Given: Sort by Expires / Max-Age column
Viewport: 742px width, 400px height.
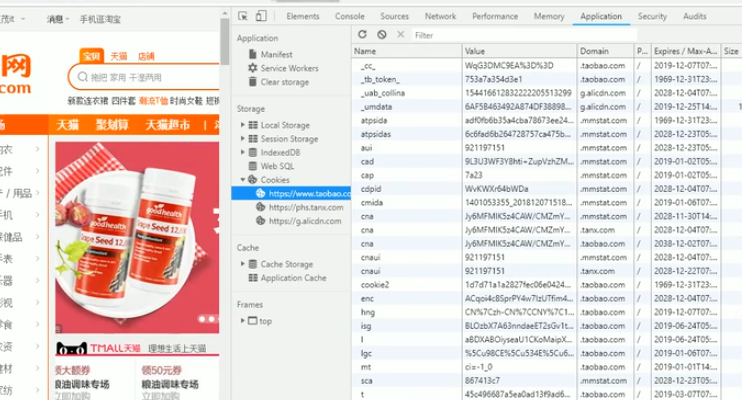Looking at the screenshot, I should 685,51.
